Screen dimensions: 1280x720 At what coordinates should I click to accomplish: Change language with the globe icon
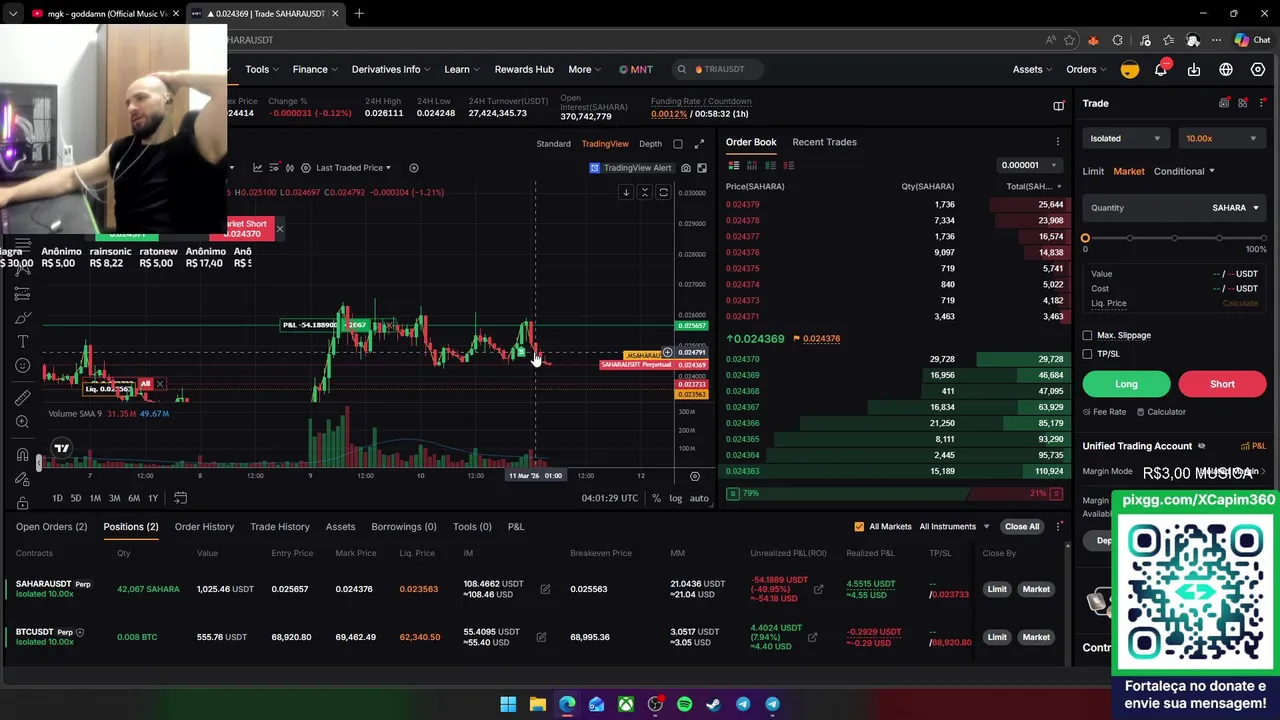pos(1226,69)
